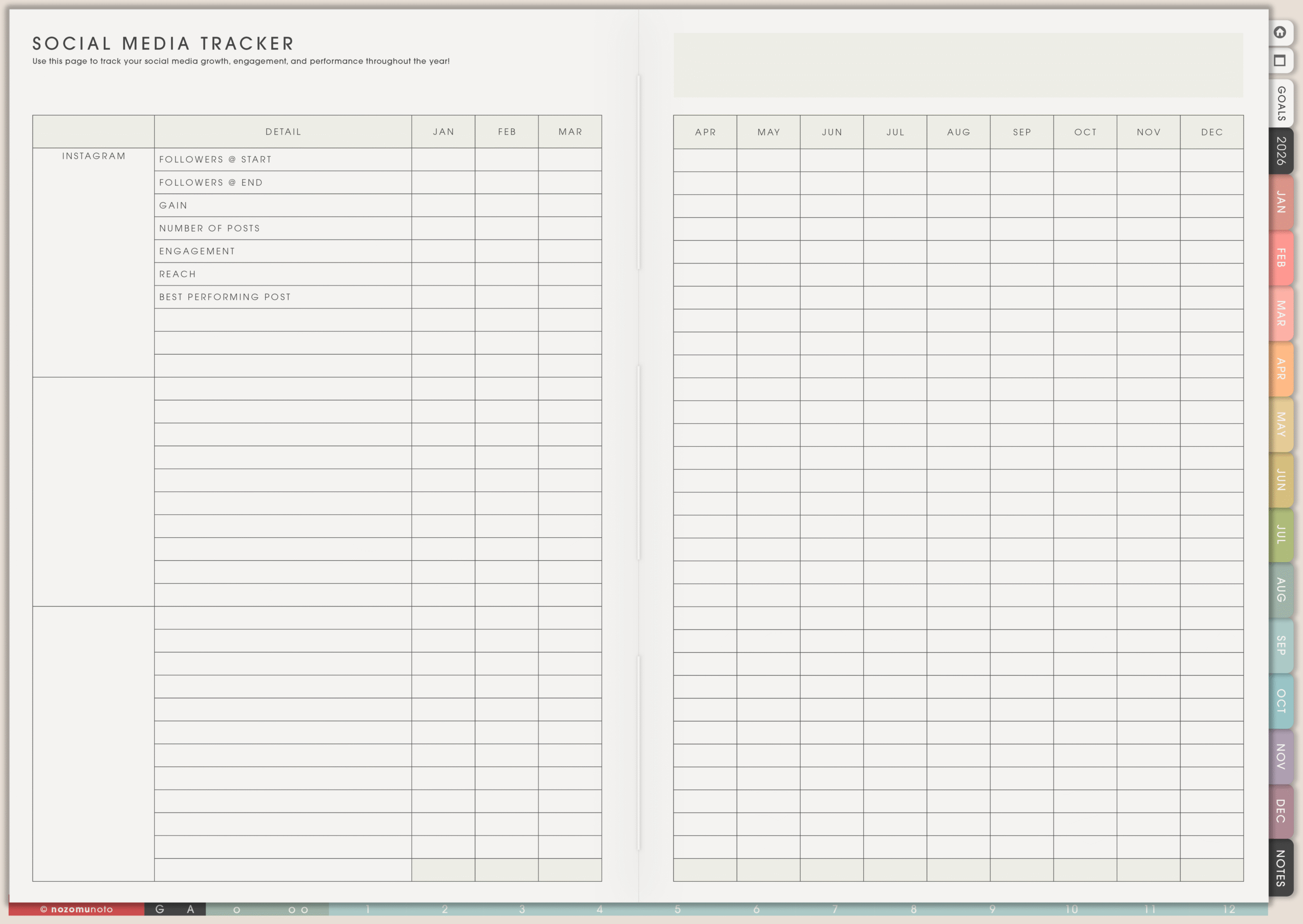Screen dimensions: 1303x924
Task: Click the nozomunoto copyright link
Action: (76, 909)
